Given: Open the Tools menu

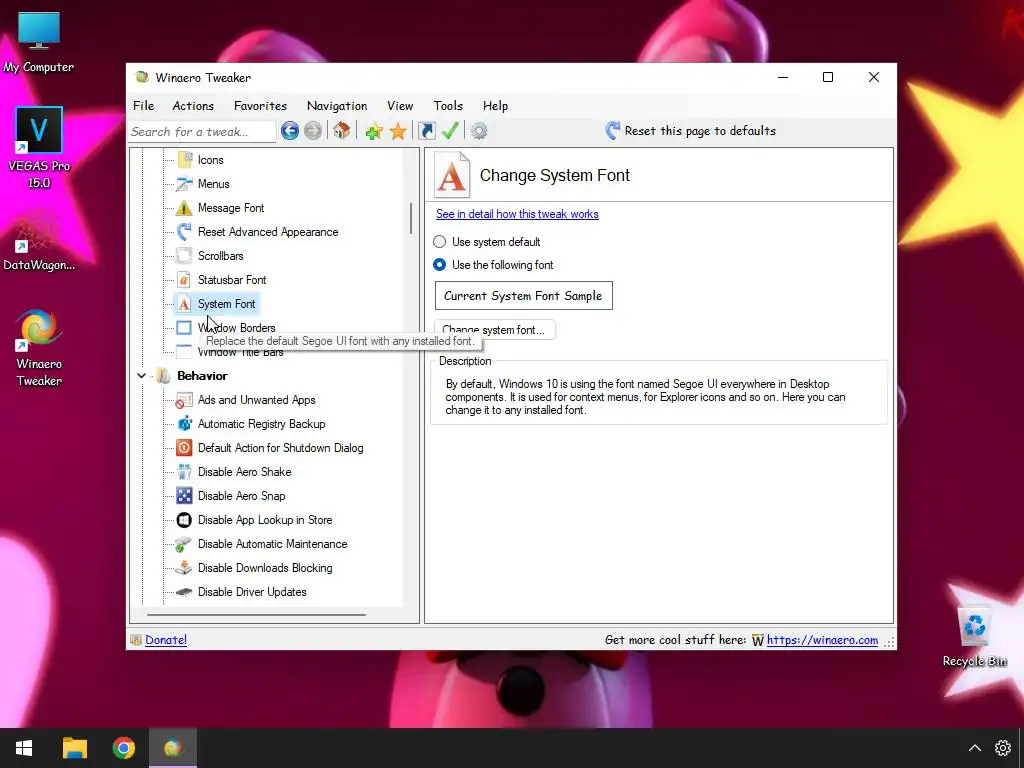Looking at the screenshot, I should [x=448, y=106].
